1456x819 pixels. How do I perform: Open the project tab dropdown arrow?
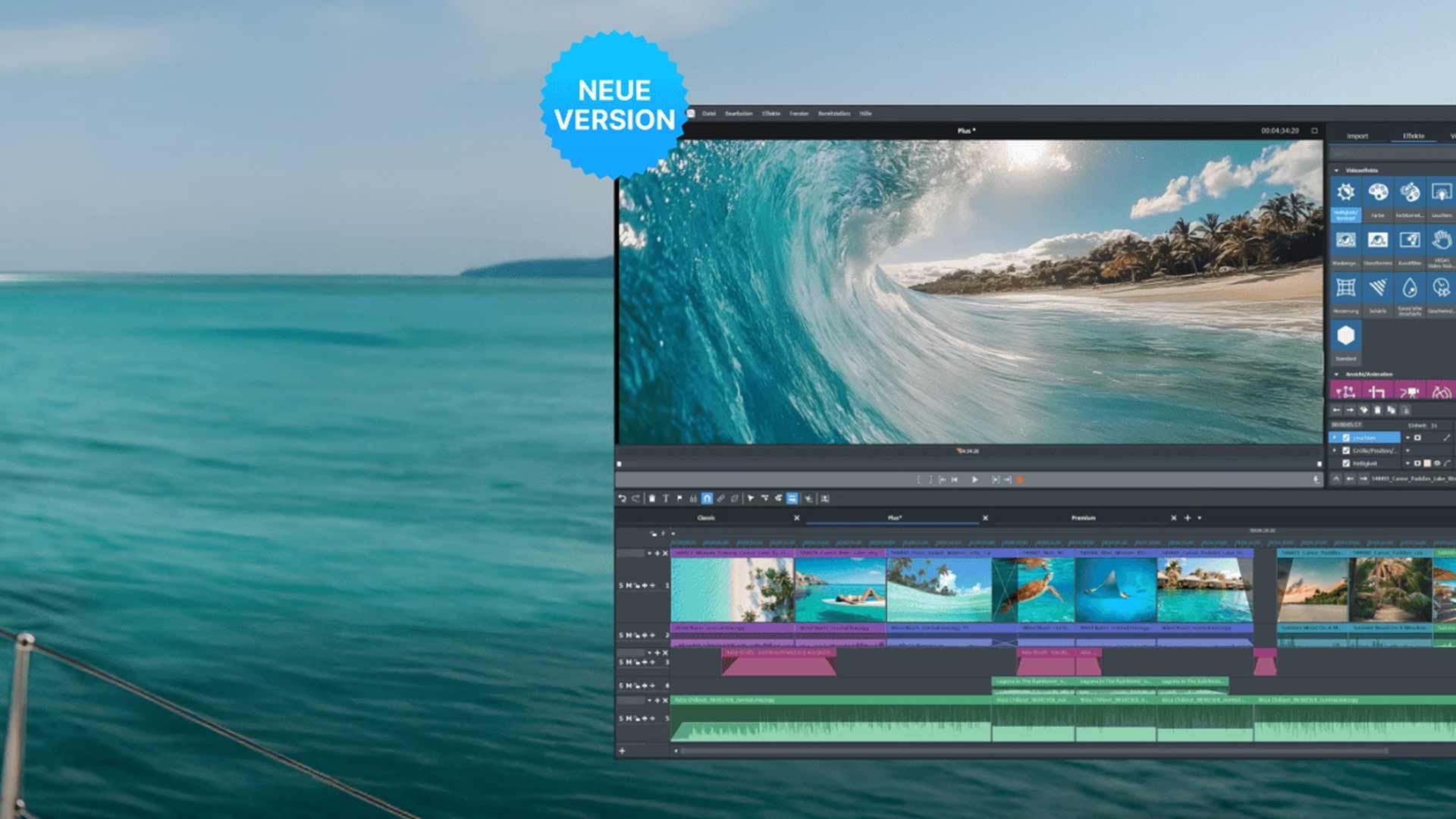[1200, 518]
